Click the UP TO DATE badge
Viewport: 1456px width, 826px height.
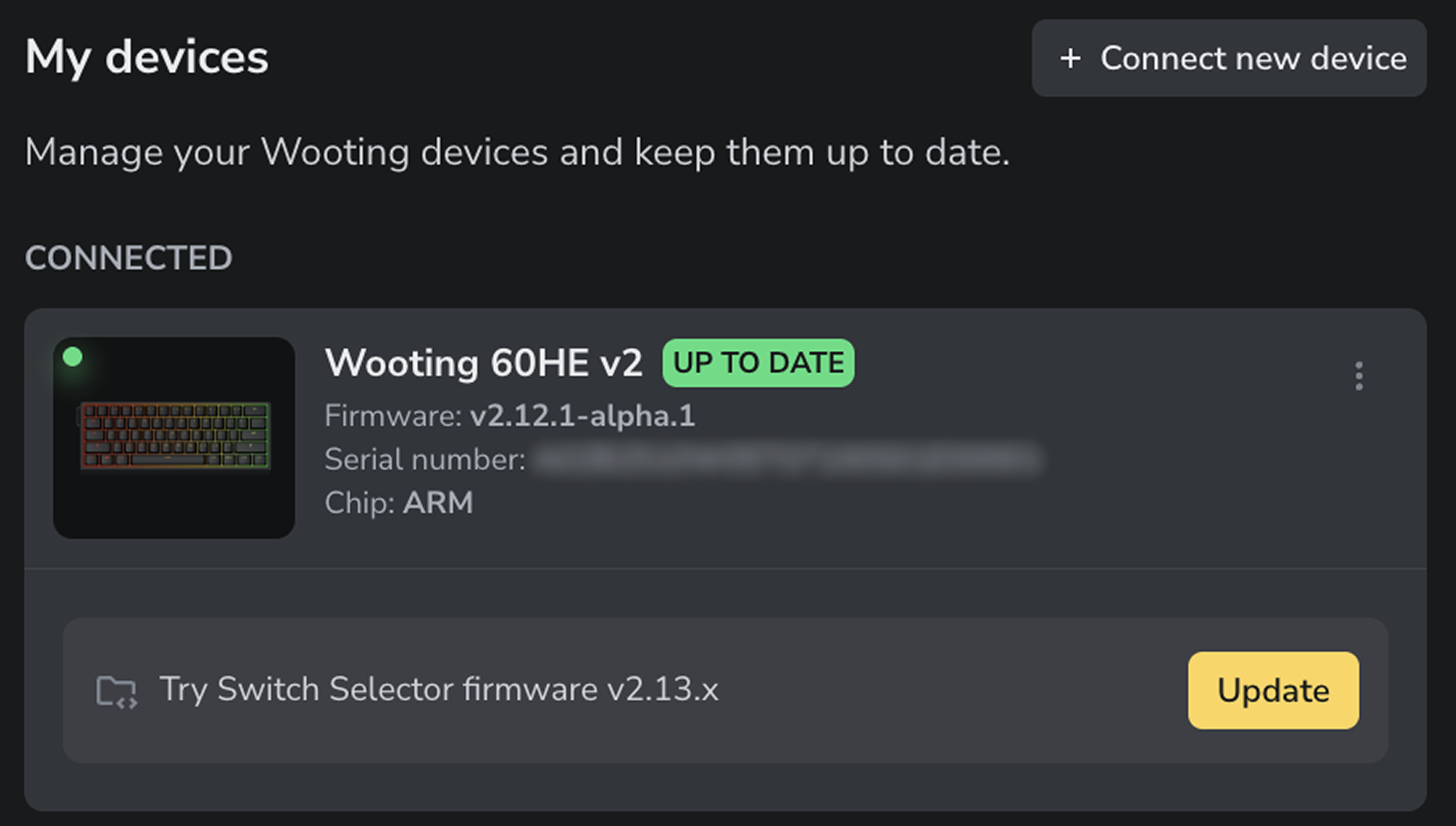click(757, 363)
